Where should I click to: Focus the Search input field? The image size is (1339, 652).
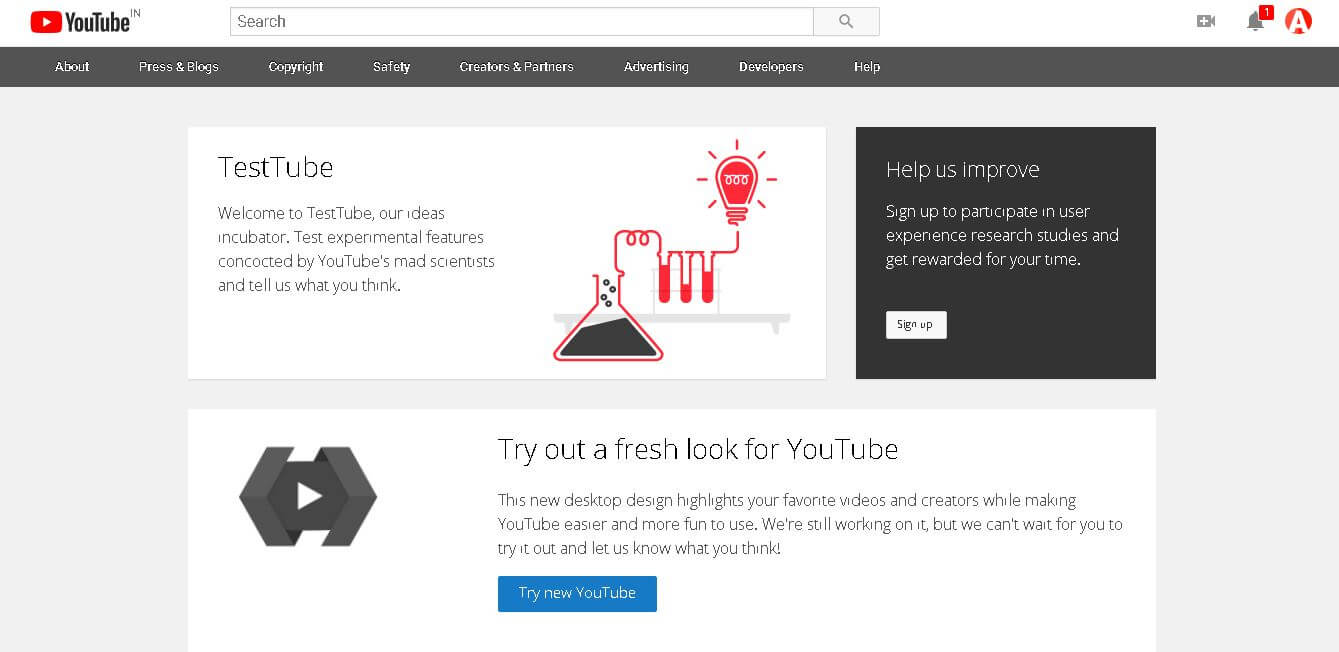(522, 21)
